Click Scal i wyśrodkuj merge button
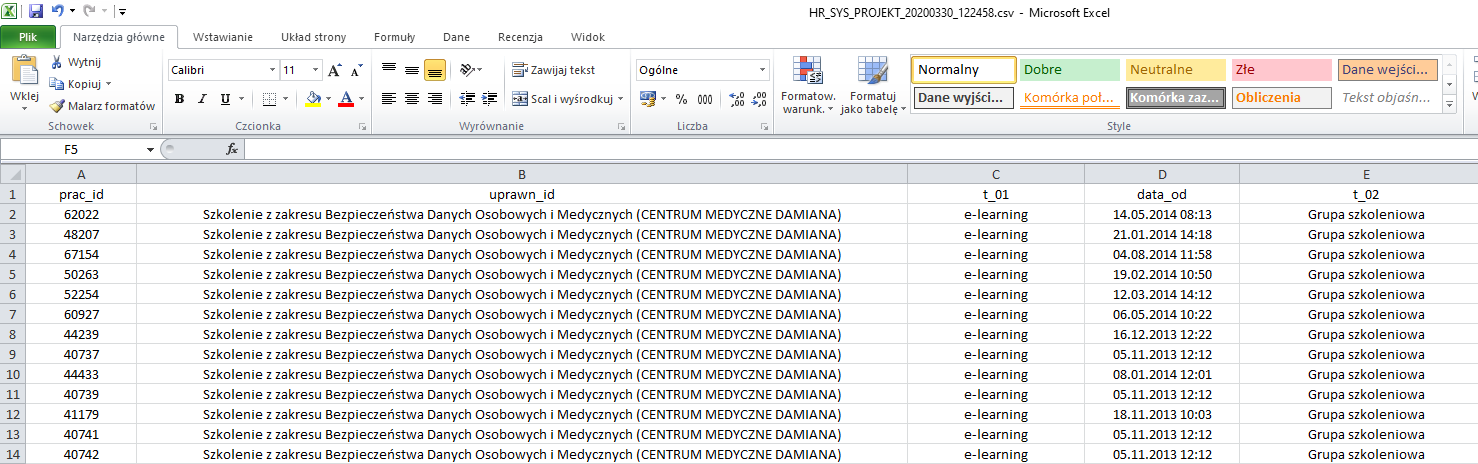This screenshot has height=464, width=1478. [561, 99]
